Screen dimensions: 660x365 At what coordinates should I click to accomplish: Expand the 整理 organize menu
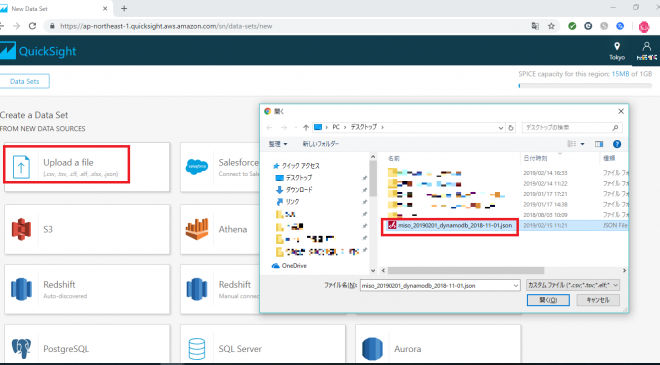[278, 144]
